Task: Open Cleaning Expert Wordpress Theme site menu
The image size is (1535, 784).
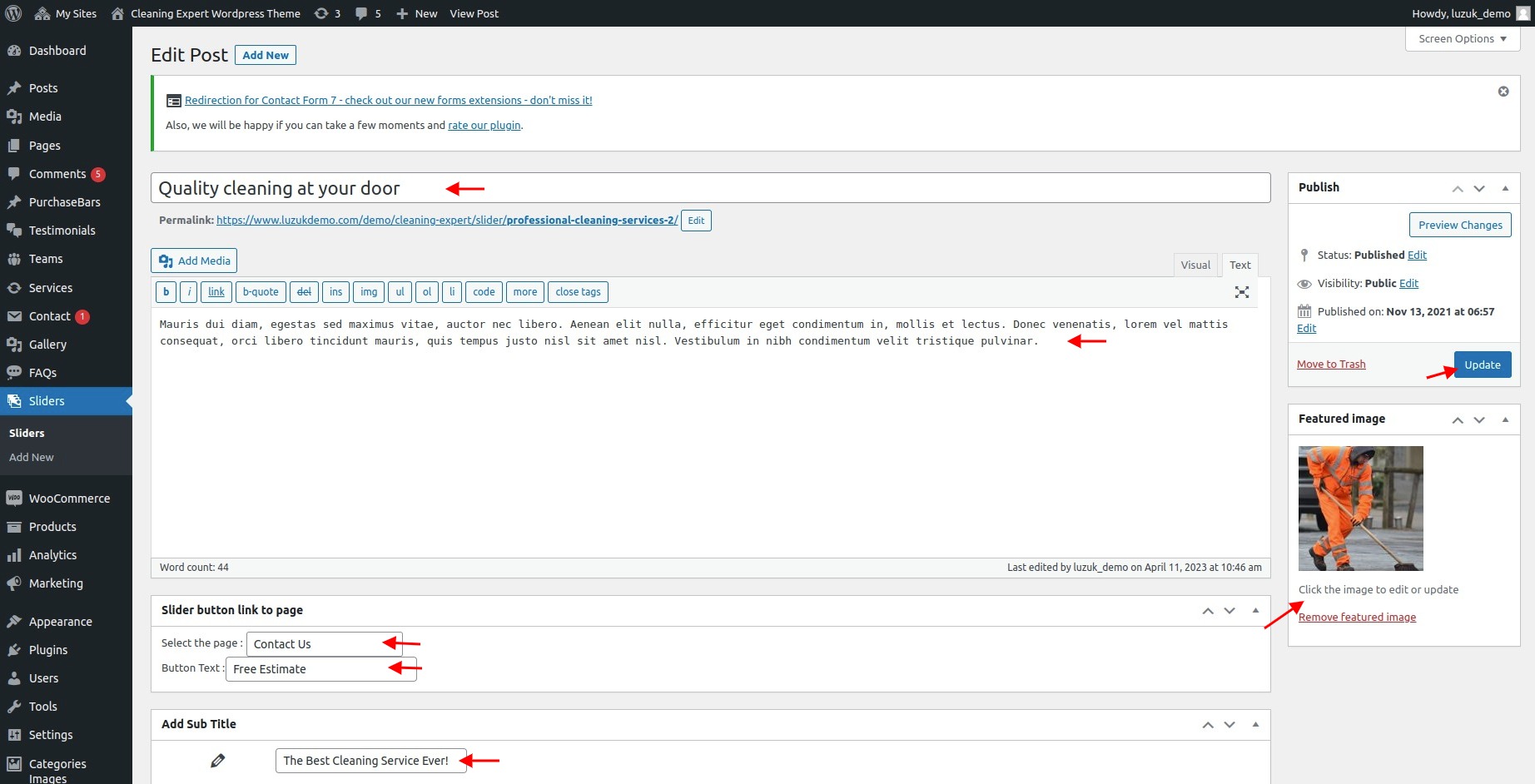Action: [206, 13]
